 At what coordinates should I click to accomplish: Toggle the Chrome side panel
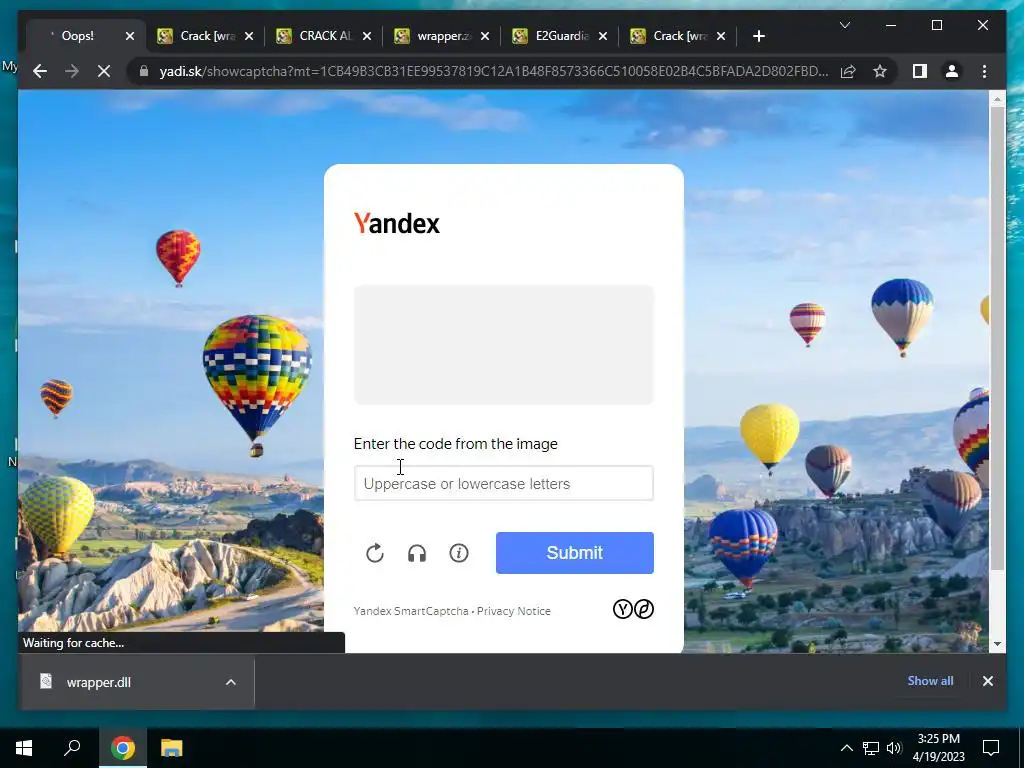(920, 71)
